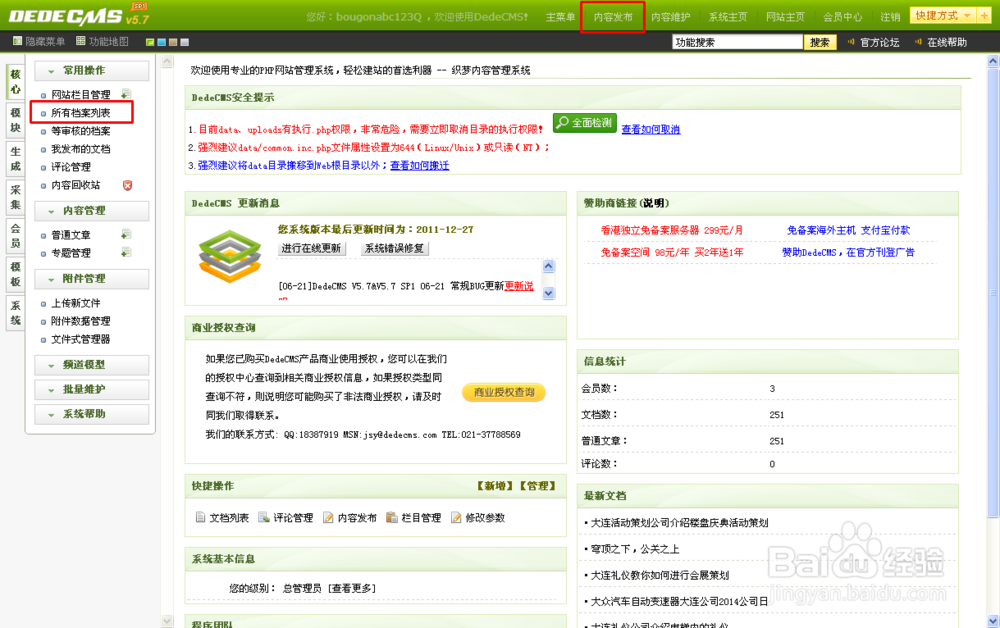
Task: Expand the 系统帮助 menu section
Action: click(92, 414)
